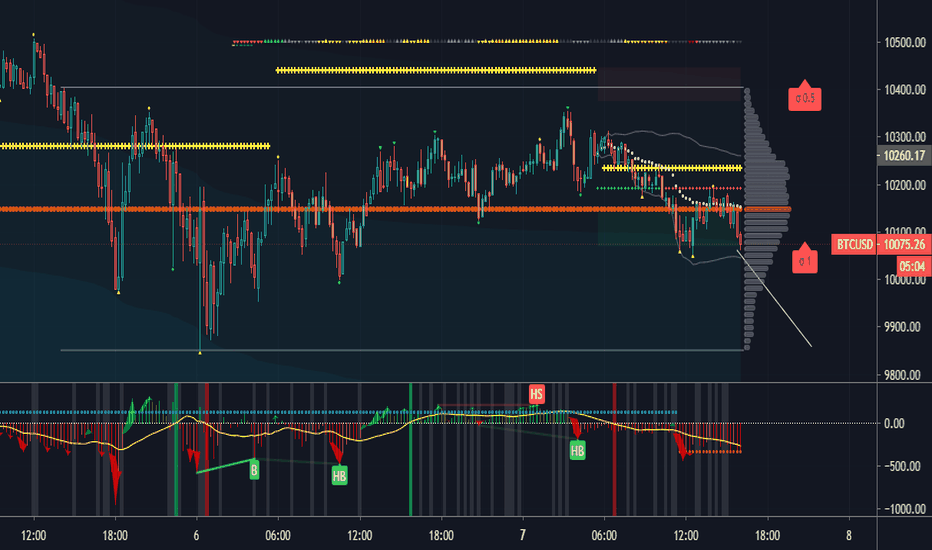Click the date 6 time axis label
The width and height of the screenshot is (932, 550).
point(196,535)
